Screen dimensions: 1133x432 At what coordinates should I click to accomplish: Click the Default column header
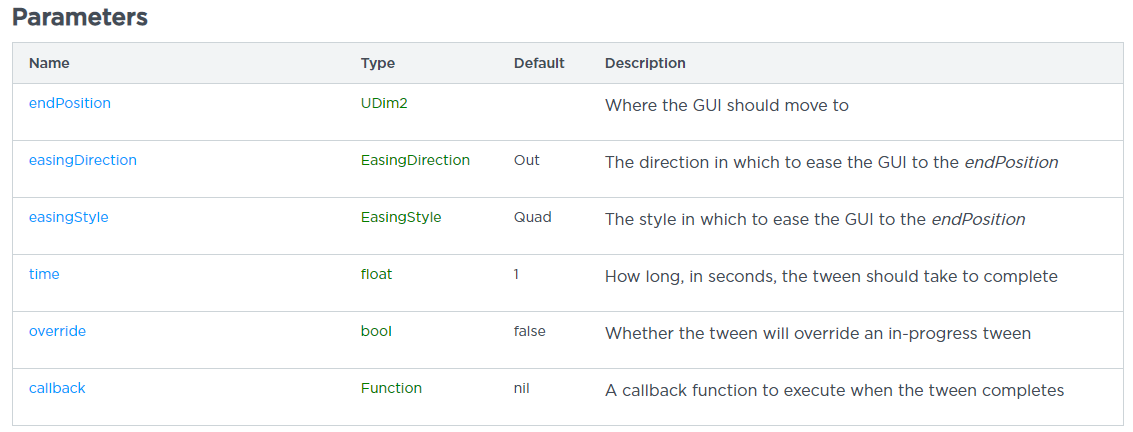tap(539, 63)
